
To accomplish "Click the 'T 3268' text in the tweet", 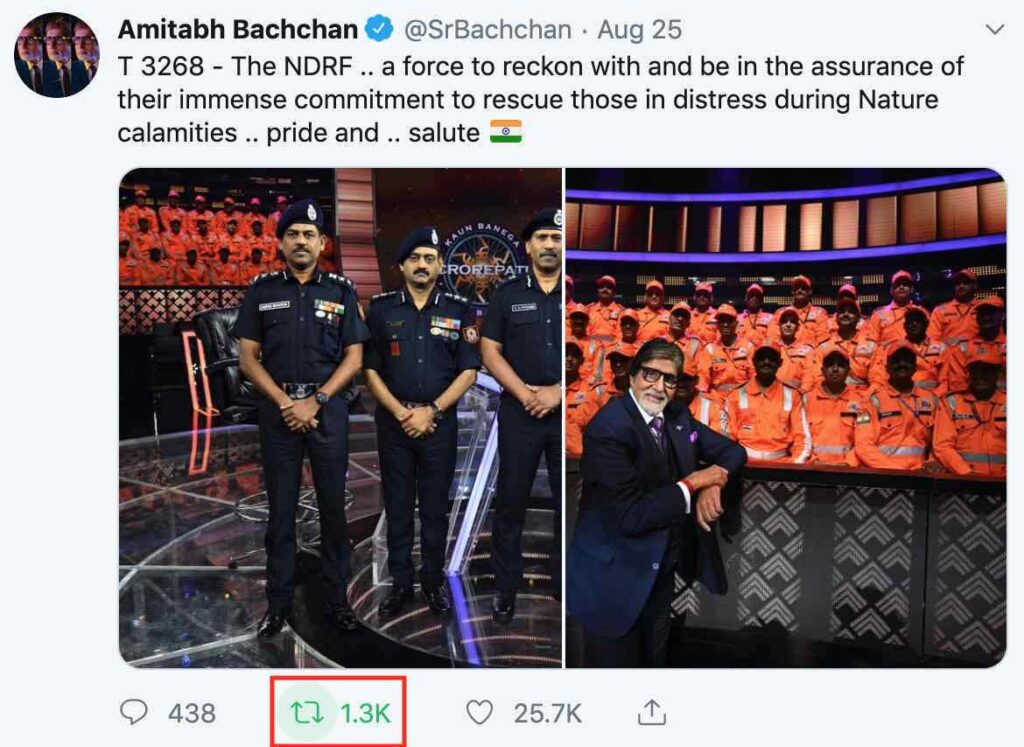I will tap(160, 67).
